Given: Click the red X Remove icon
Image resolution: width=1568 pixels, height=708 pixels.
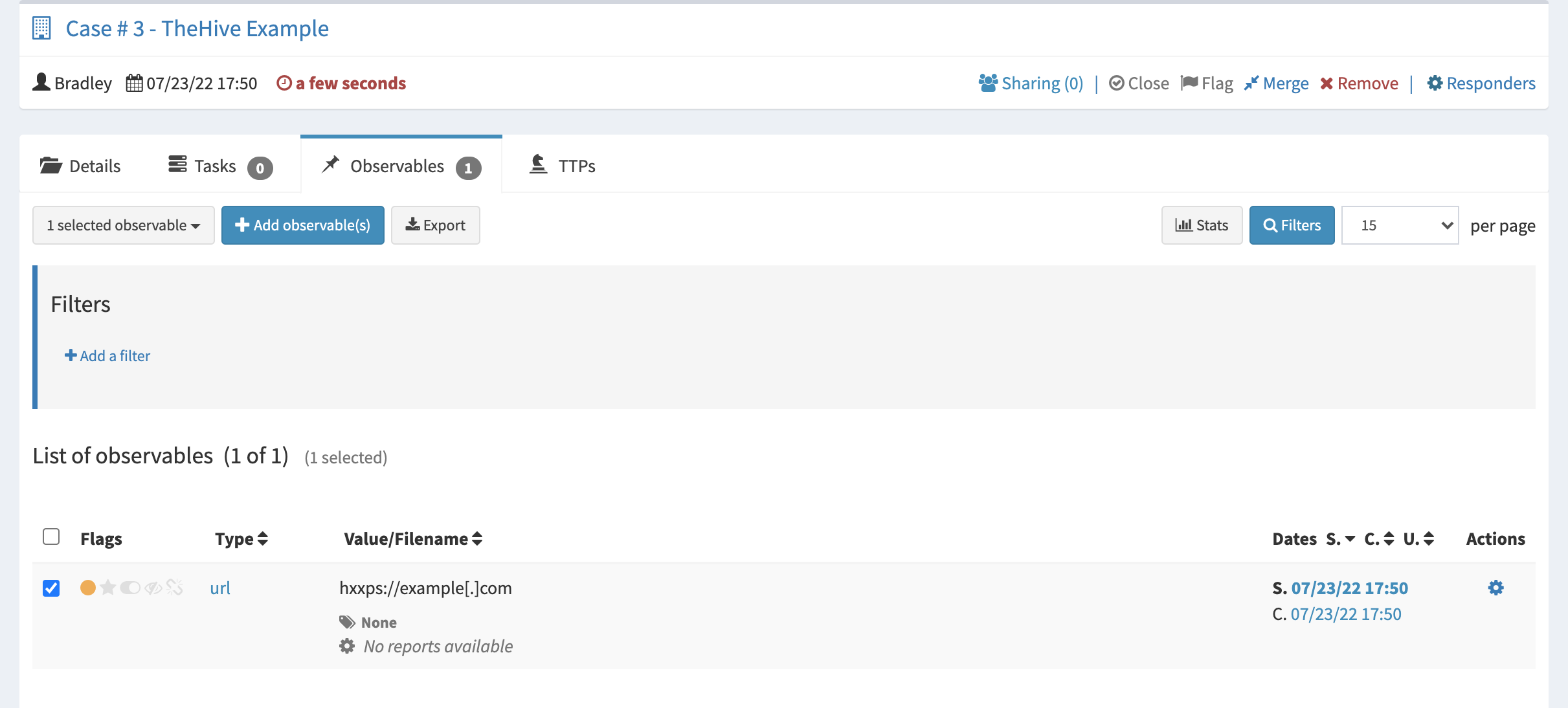Looking at the screenshot, I should coord(1327,83).
